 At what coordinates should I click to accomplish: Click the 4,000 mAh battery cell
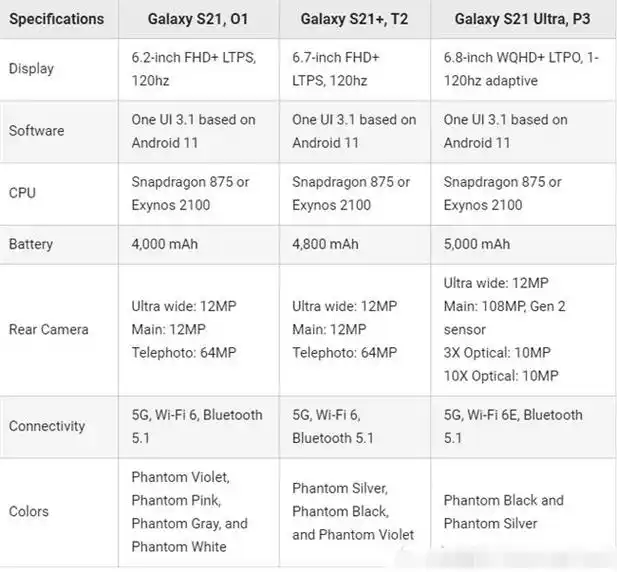165,244
